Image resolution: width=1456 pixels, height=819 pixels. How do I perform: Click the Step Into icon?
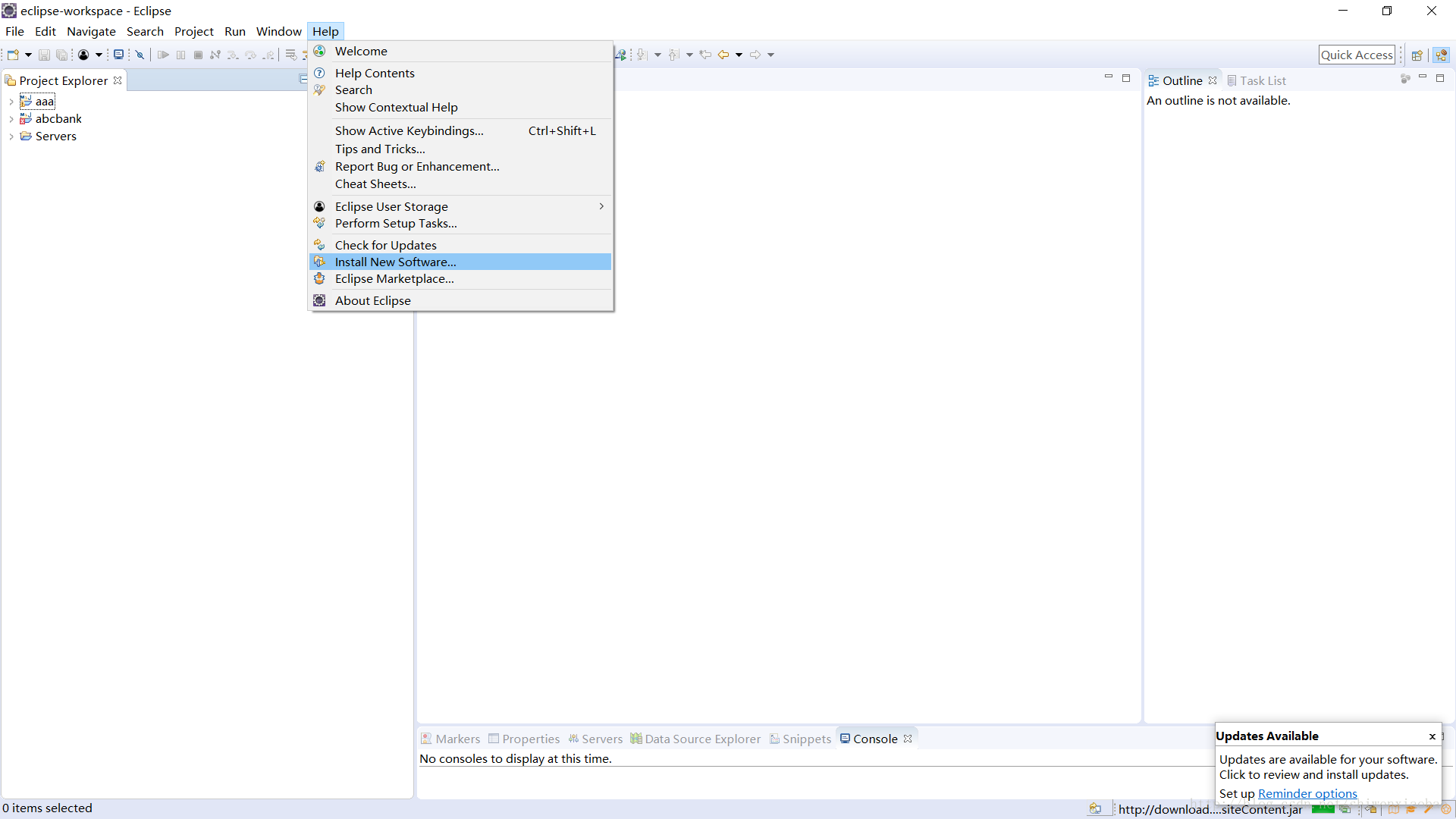click(x=233, y=55)
